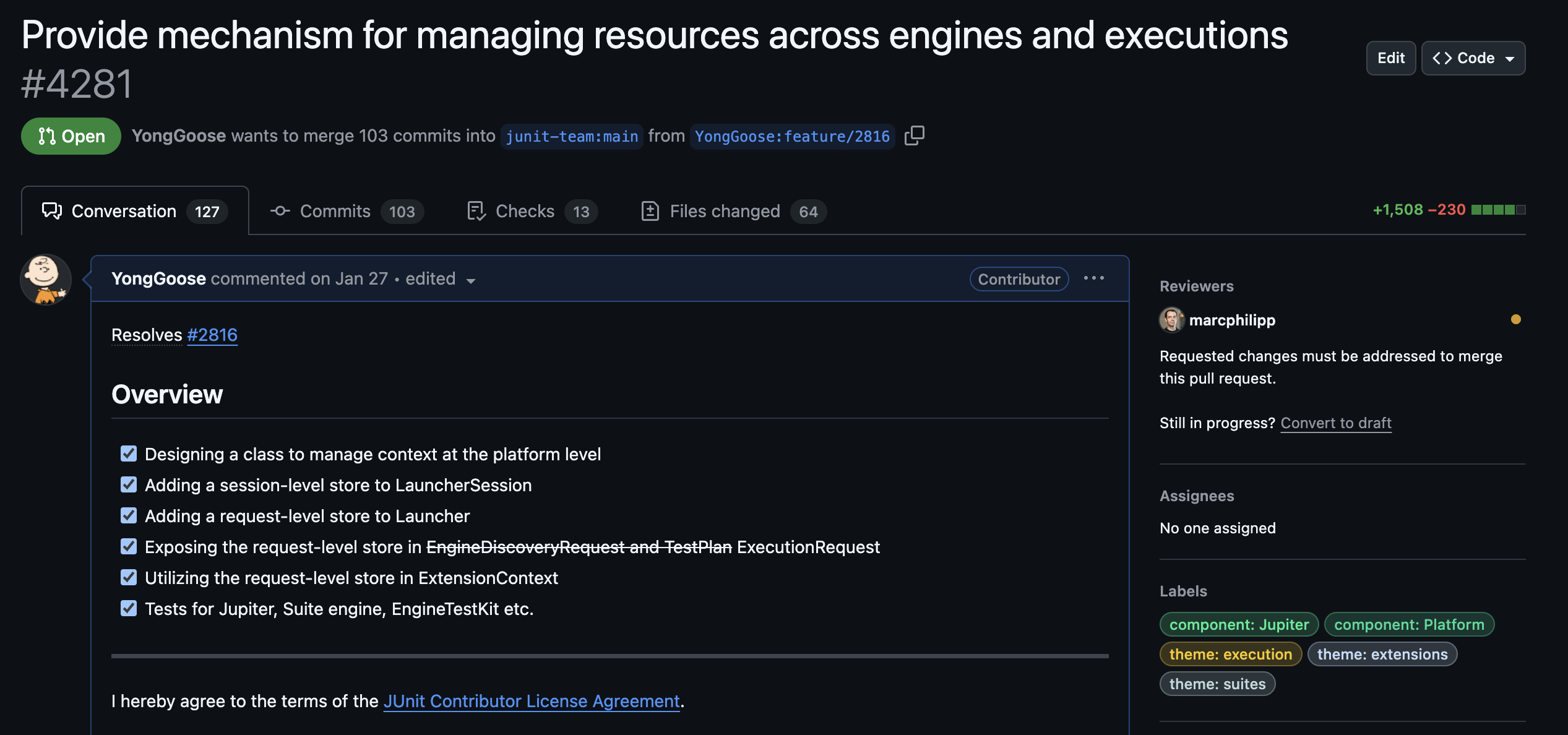Screen dimensions: 1568x735
Task: Click the diffstat colored blocks indicator
Action: (x=1497, y=210)
